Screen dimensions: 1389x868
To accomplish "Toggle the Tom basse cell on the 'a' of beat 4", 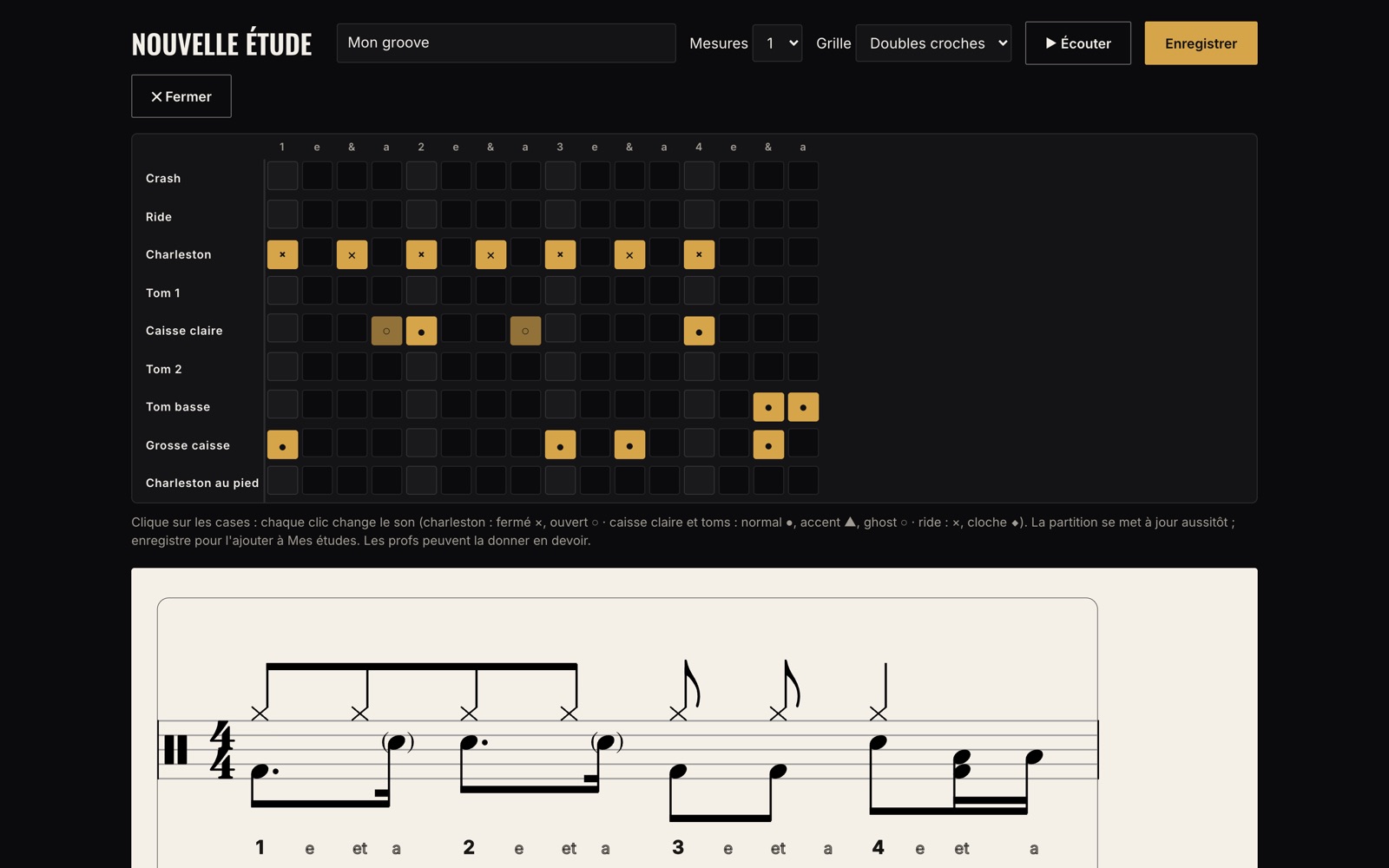I will pos(803,407).
